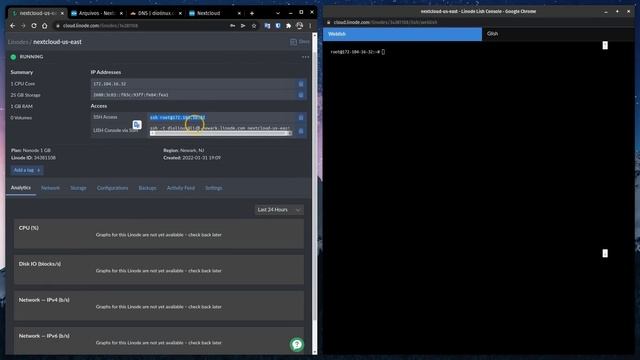This screenshot has width=640, height=360.
Task: Close the DNS tab
Action: (x=180, y=13)
